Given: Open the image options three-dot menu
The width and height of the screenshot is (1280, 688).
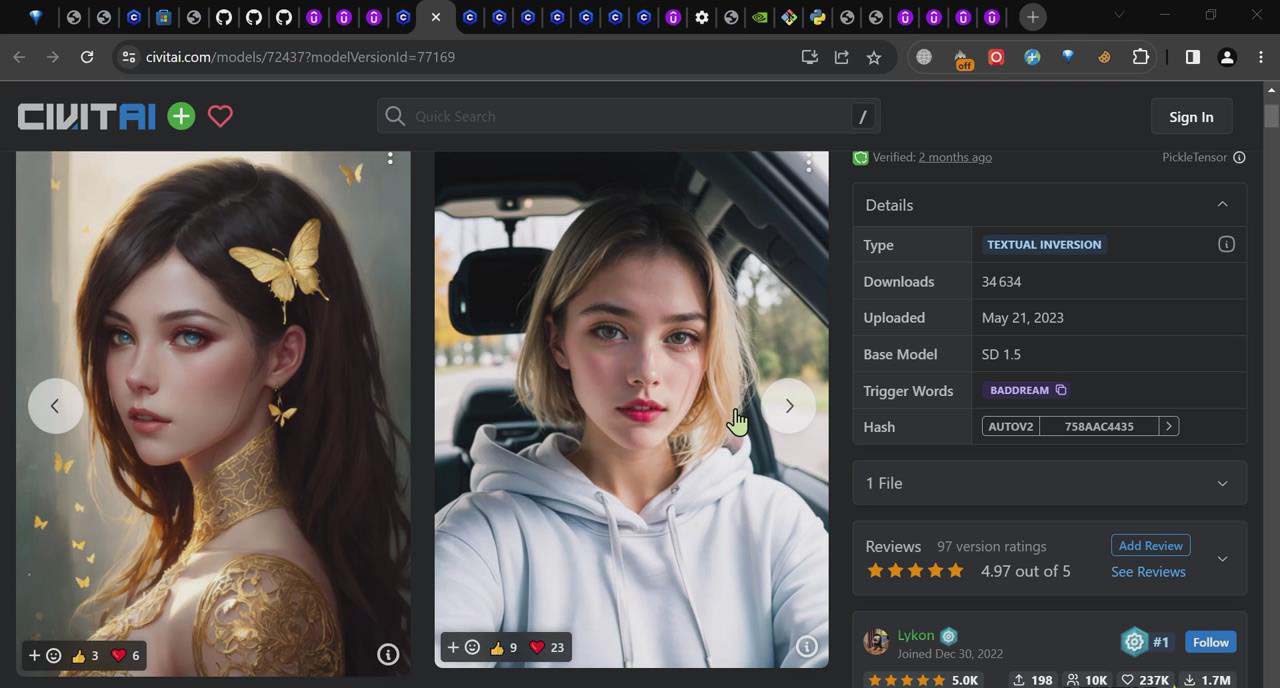Looking at the screenshot, I should (808, 165).
